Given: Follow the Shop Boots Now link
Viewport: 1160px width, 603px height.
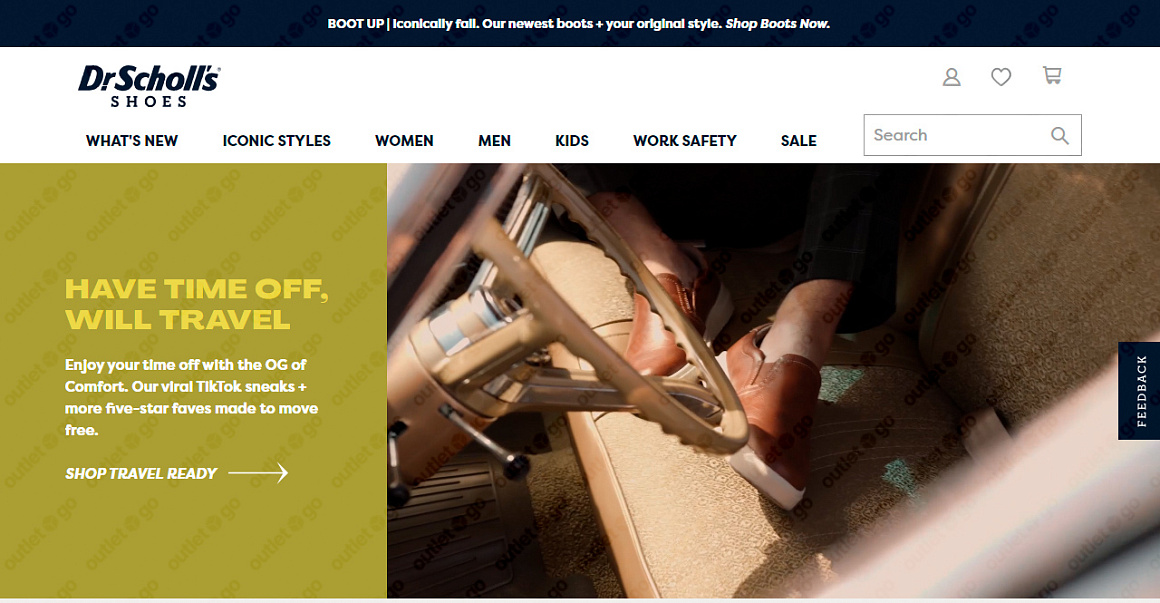Looking at the screenshot, I should 778,24.
